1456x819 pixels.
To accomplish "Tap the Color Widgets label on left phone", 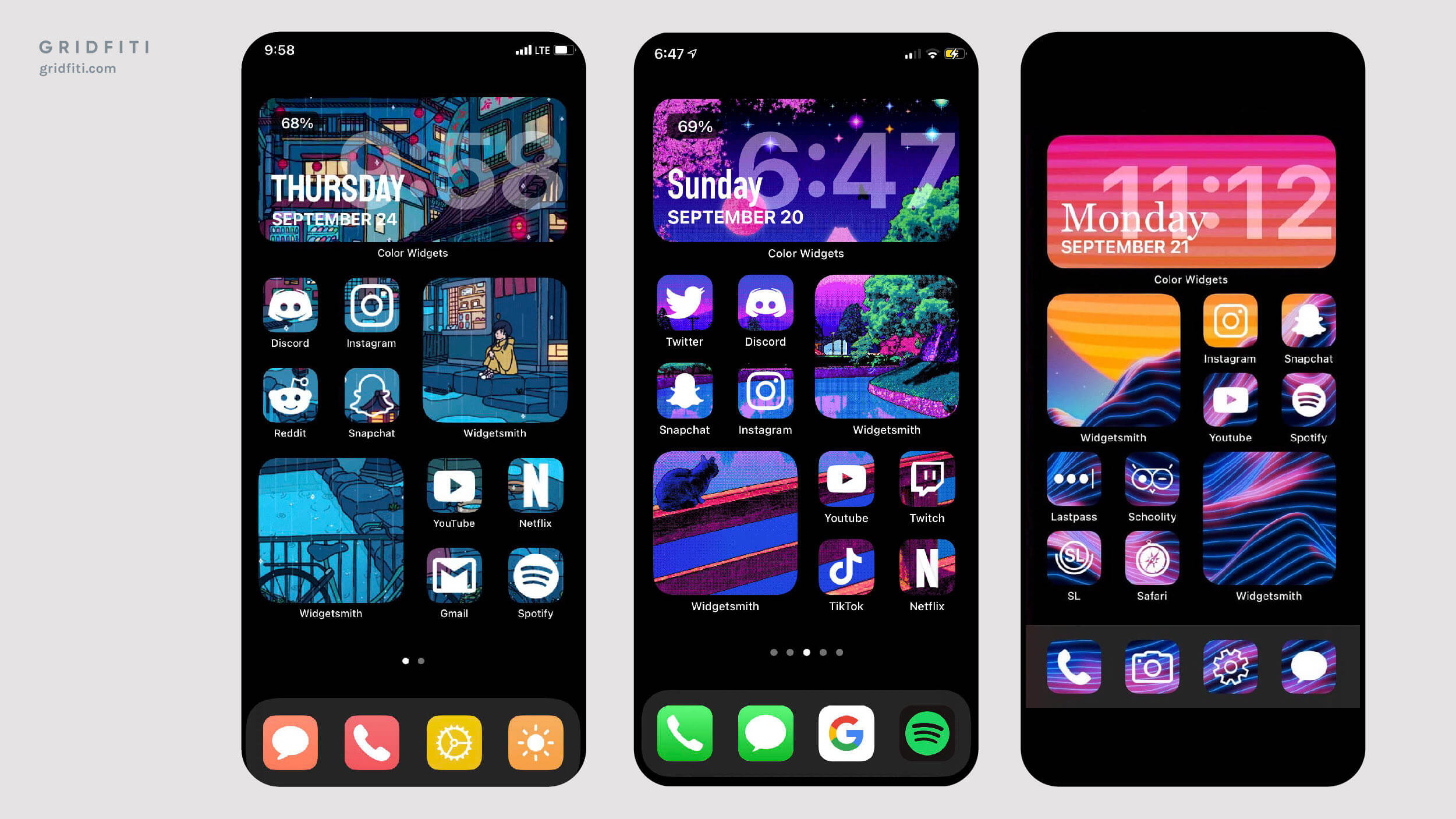I will coord(413,253).
